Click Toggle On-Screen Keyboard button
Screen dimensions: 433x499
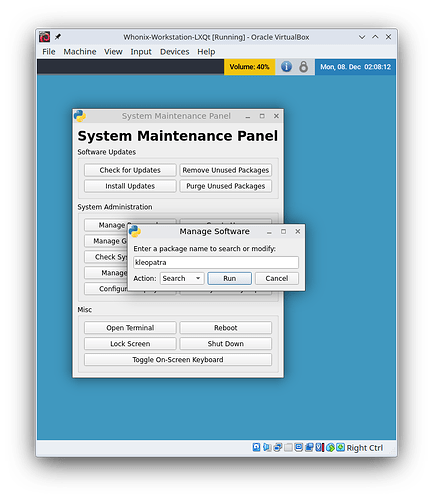tap(178, 360)
